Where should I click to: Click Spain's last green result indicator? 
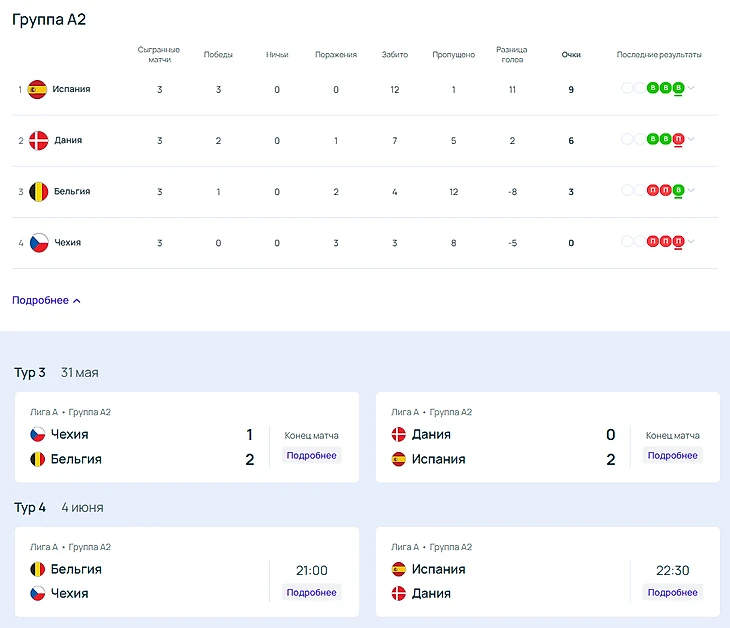(x=678, y=88)
